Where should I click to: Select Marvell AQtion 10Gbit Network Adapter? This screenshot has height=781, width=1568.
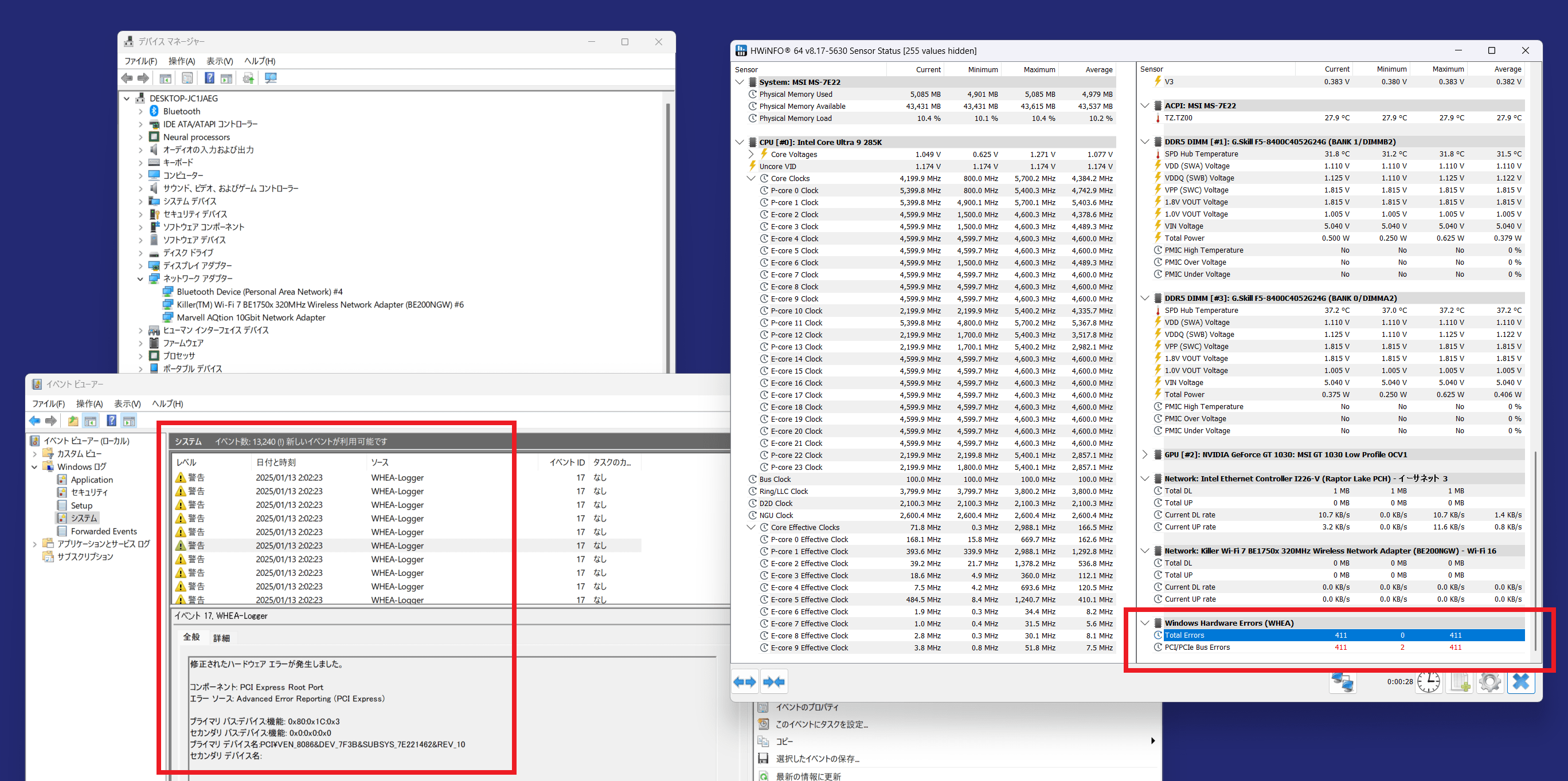tap(251, 317)
